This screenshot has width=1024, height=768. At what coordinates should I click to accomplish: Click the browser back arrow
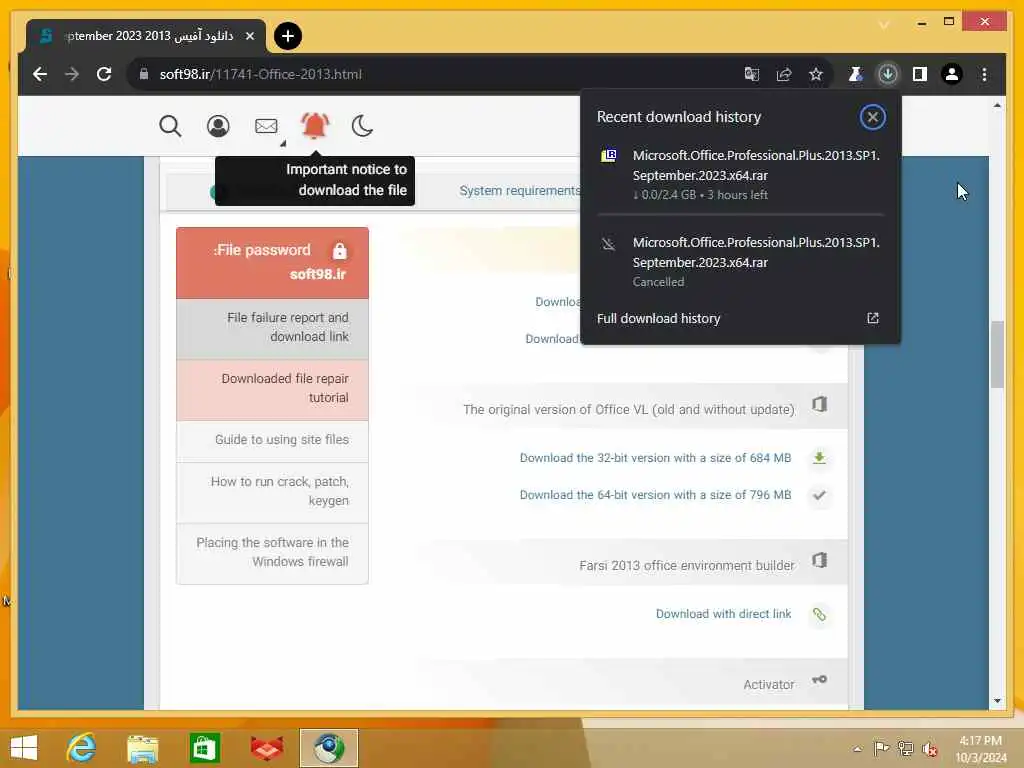tap(40, 74)
